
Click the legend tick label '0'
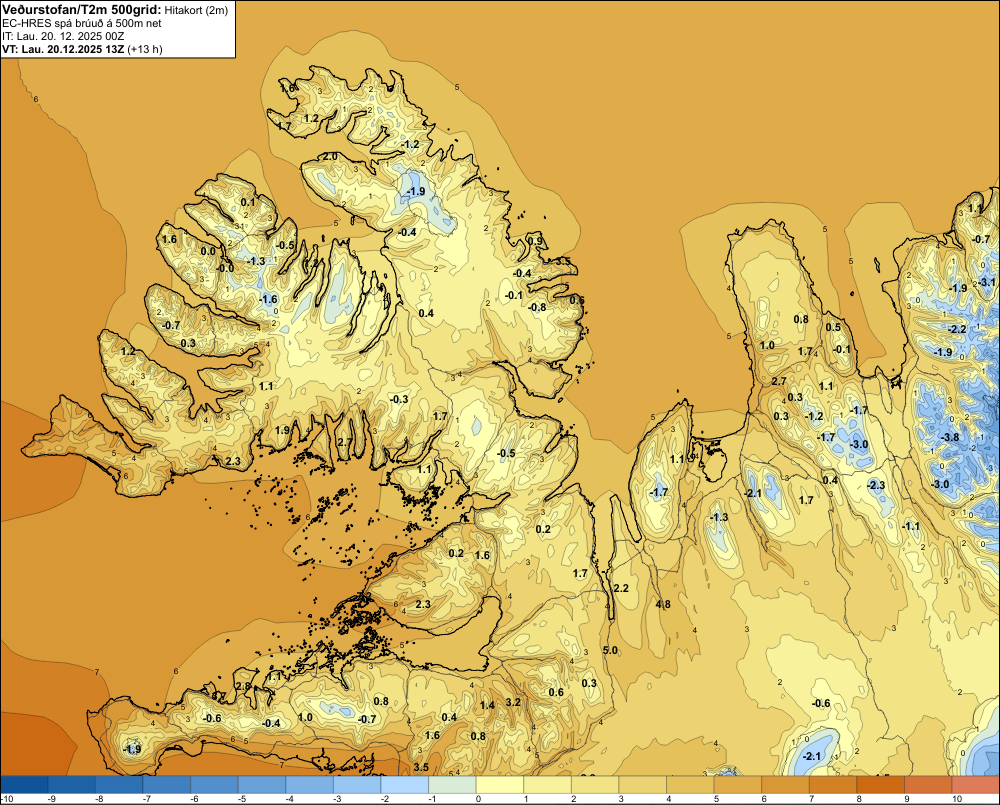(x=478, y=799)
